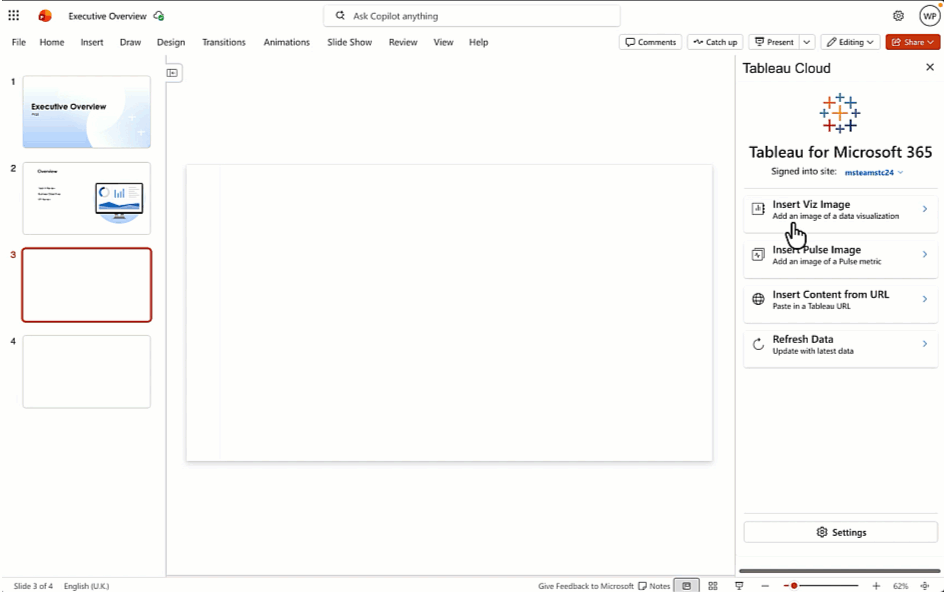Viewport: 944px width, 592px height.
Task: Expand the Present options dropdown arrow
Action: tap(807, 42)
